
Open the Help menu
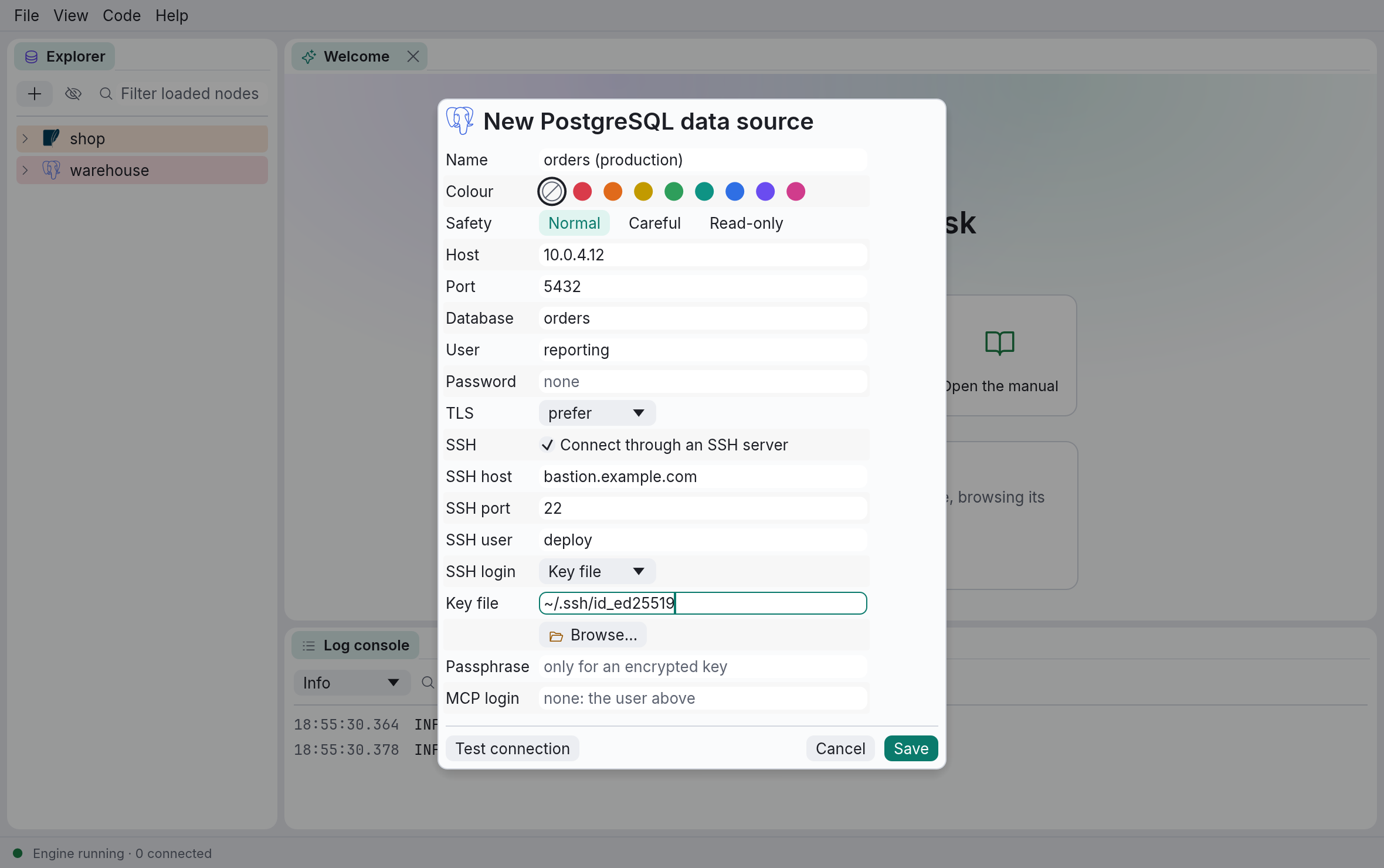[172, 16]
